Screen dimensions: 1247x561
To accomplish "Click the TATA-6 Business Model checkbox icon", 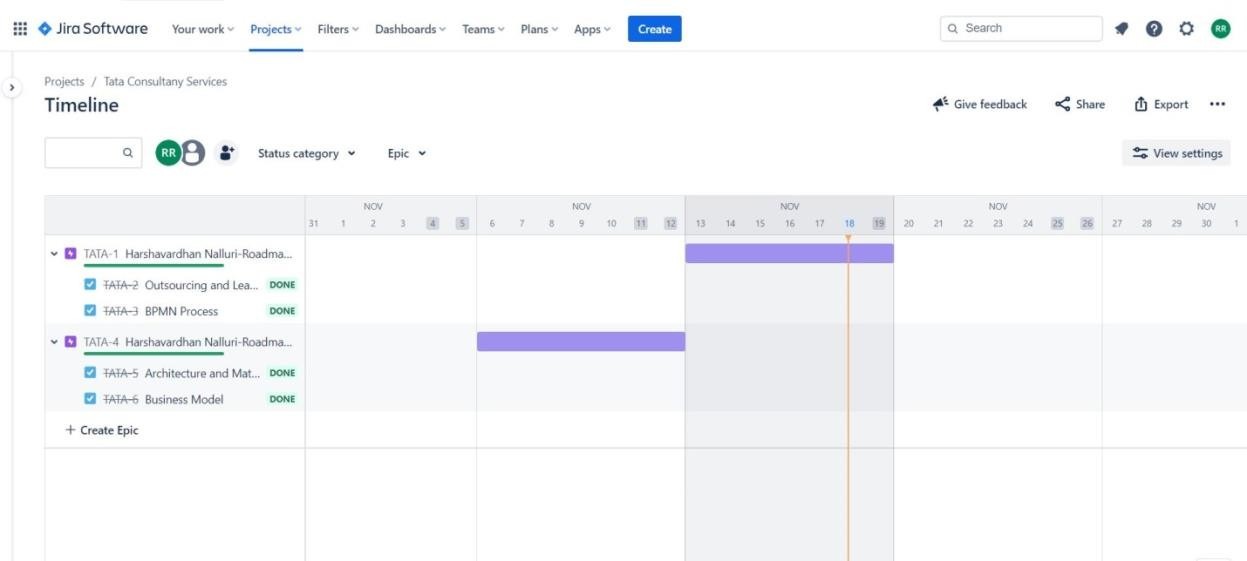I will (x=91, y=399).
